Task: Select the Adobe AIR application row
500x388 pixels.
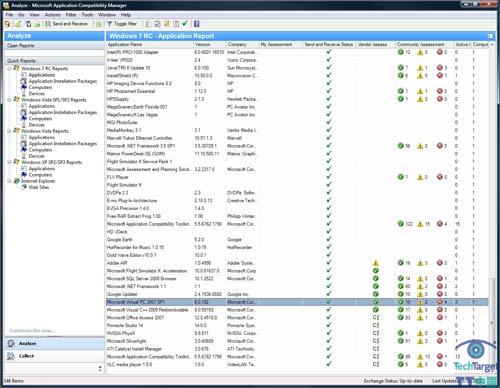Action: [297, 263]
